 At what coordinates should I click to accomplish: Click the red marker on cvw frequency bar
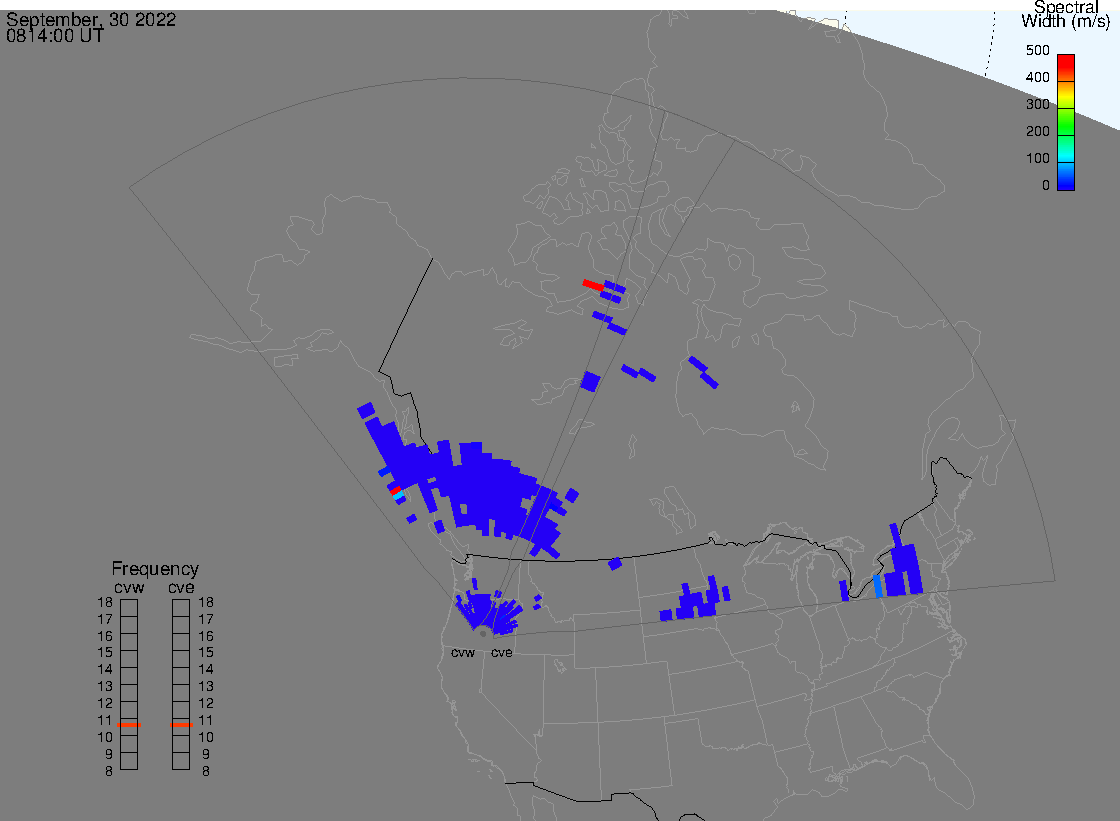coord(129,725)
